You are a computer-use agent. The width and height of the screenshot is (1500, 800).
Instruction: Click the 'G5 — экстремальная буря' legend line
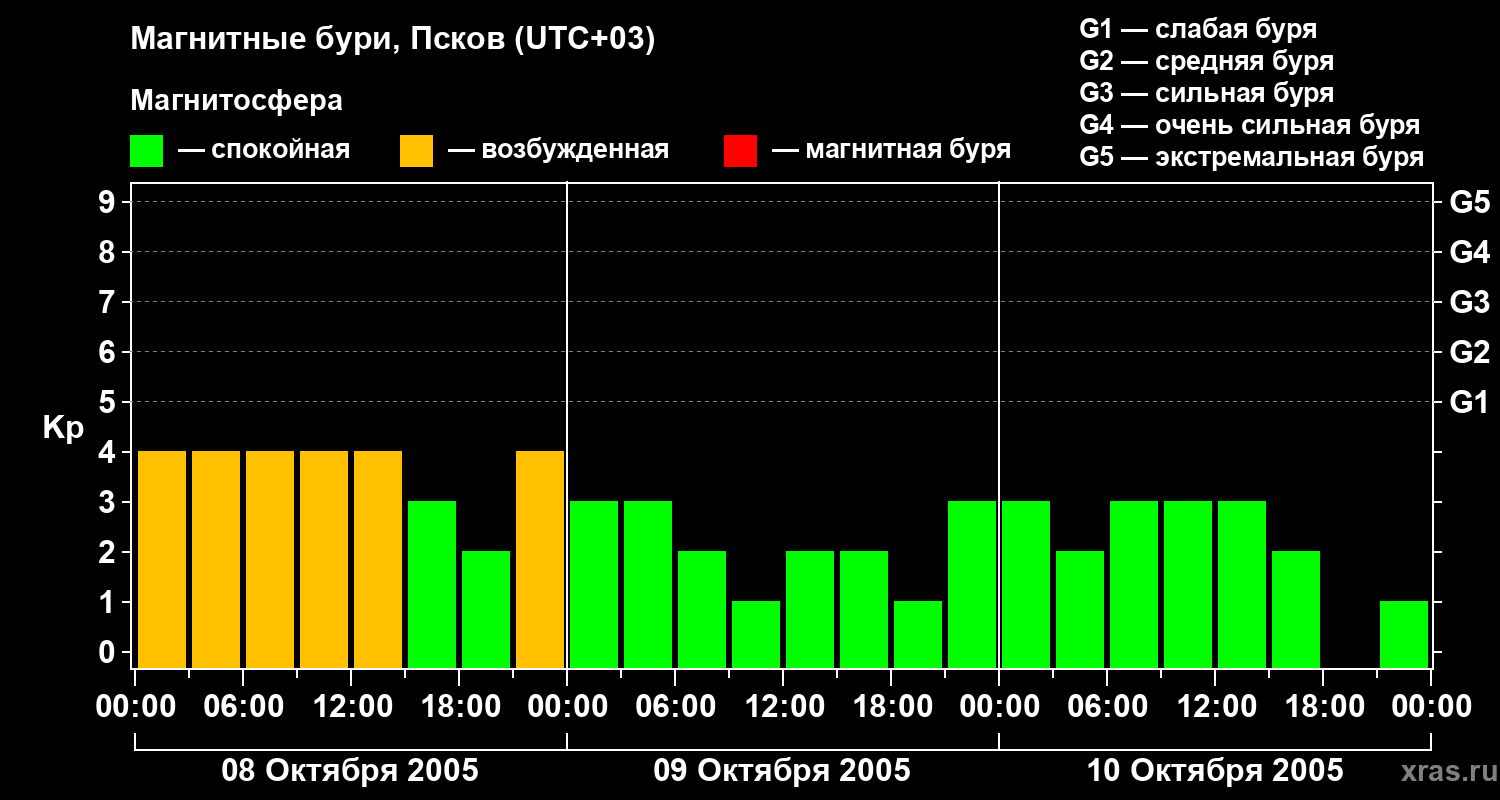click(1252, 157)
